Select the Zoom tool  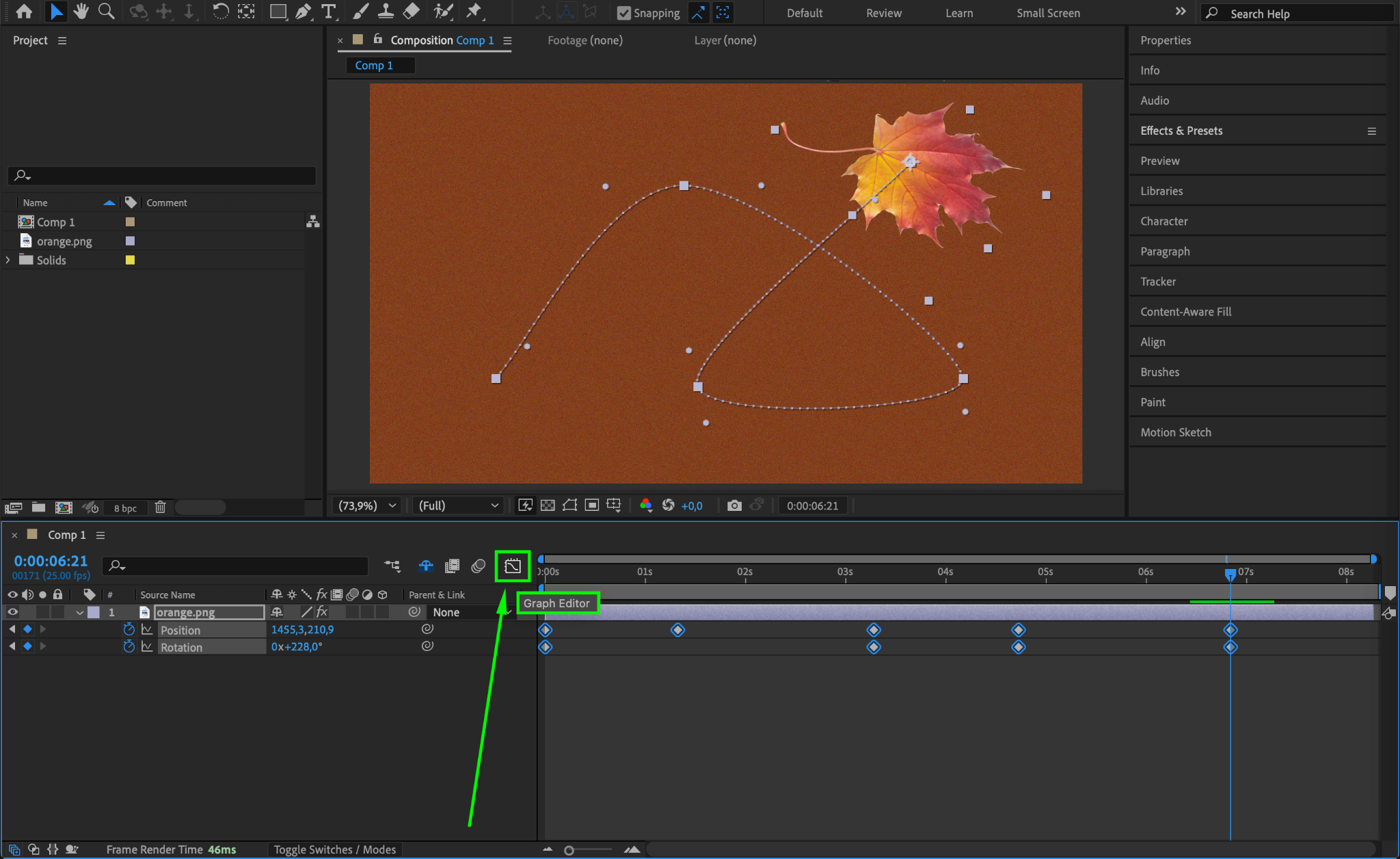click(x=106, y=12)
